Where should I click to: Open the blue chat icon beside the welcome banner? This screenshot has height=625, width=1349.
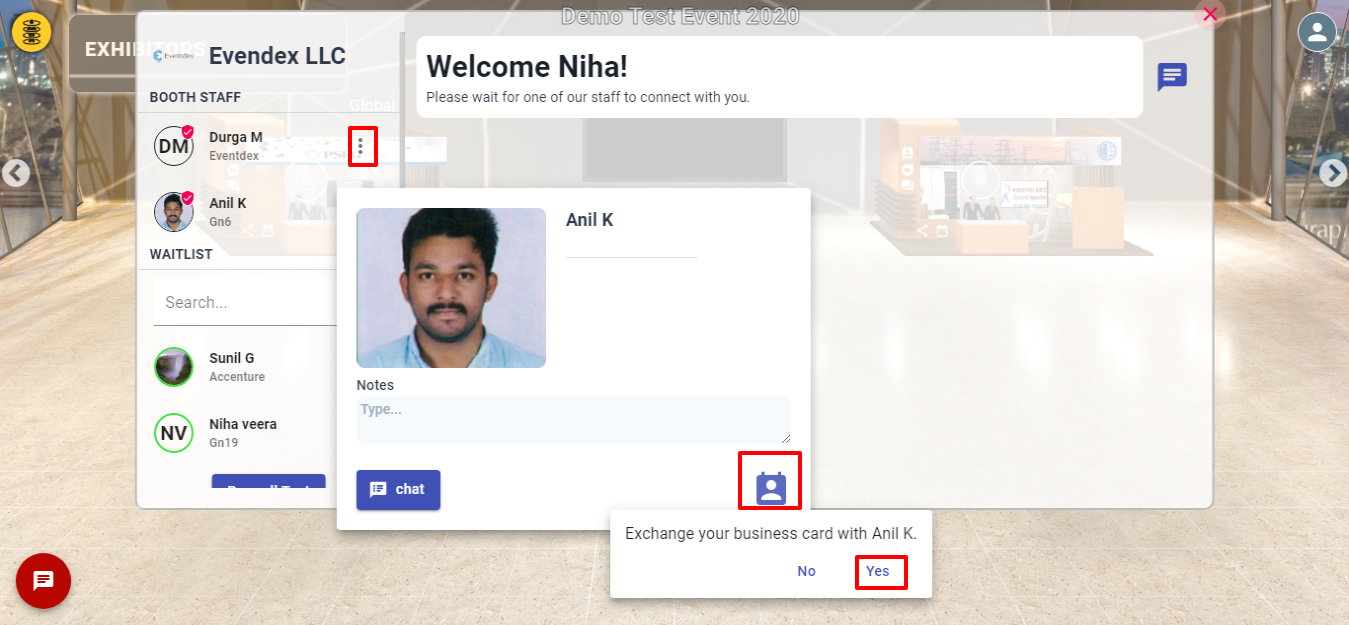point(1172,77)
